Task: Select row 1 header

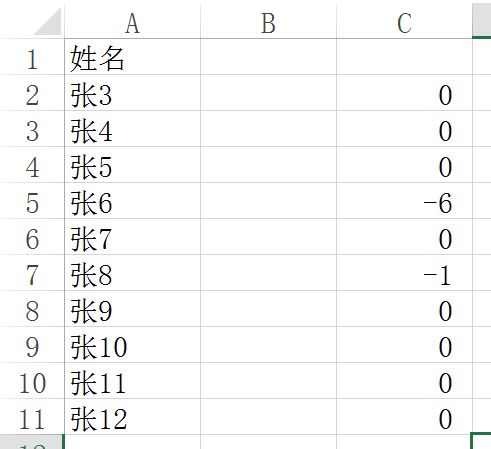Action: pos(32,57)
